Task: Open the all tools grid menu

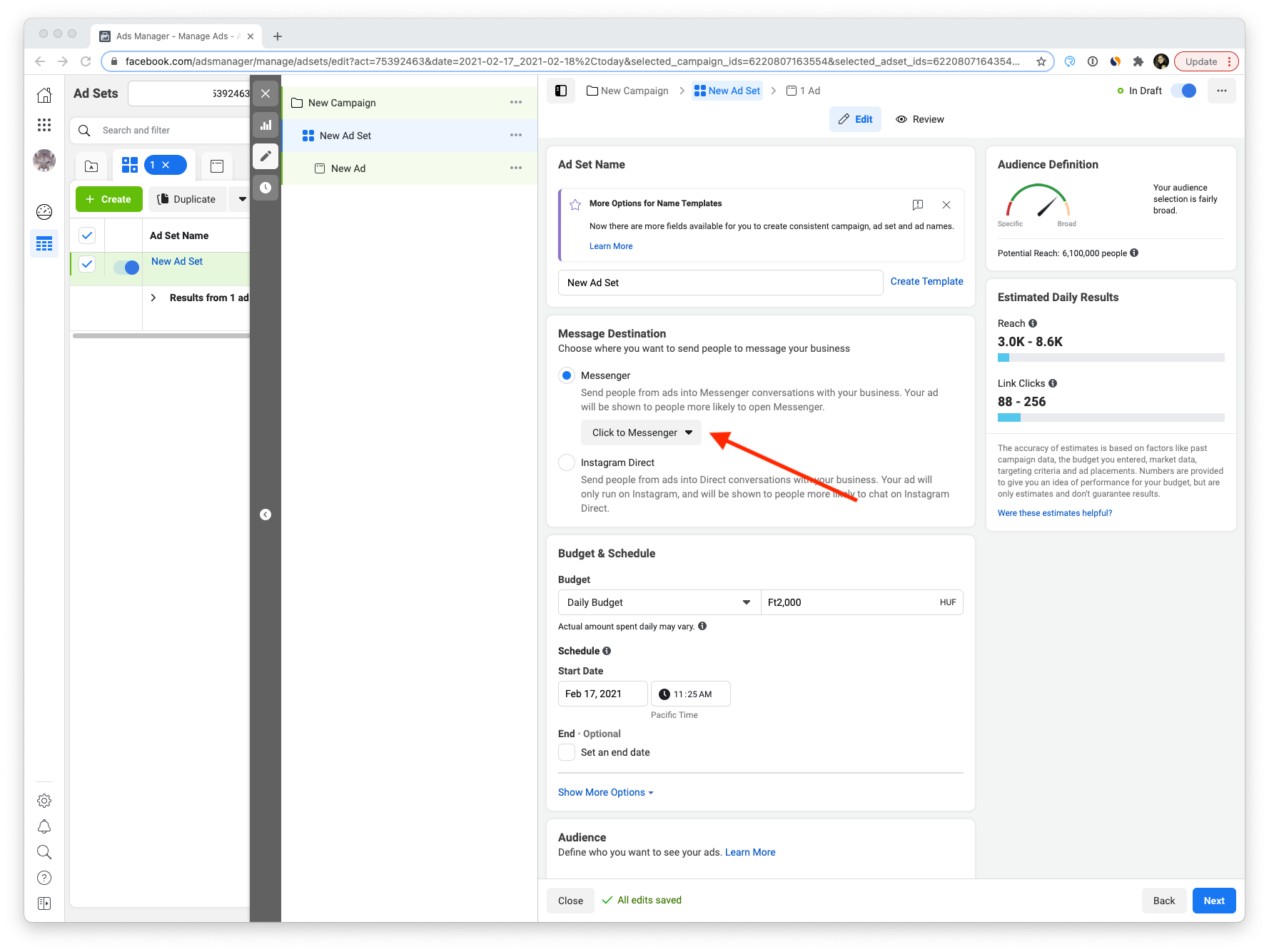Action: point(44,126)
